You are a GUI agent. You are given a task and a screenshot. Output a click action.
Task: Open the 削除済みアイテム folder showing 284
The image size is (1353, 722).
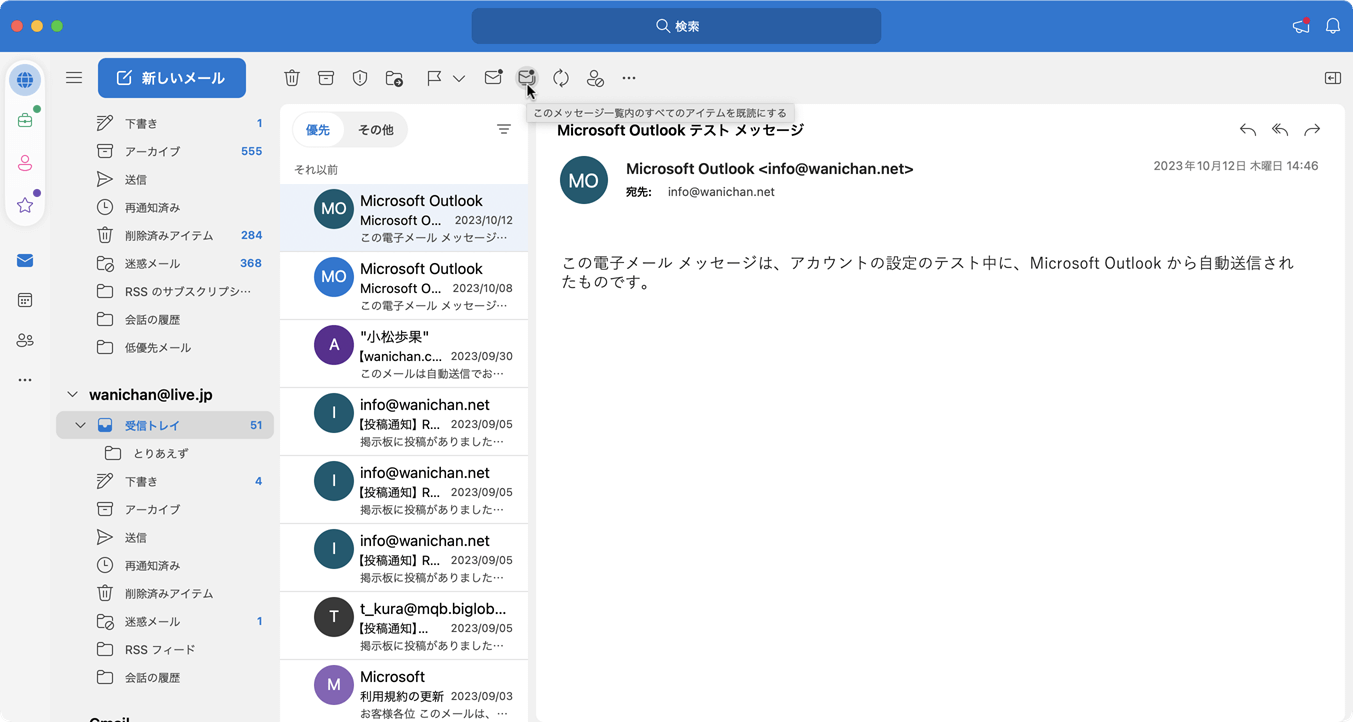point(165,235)
